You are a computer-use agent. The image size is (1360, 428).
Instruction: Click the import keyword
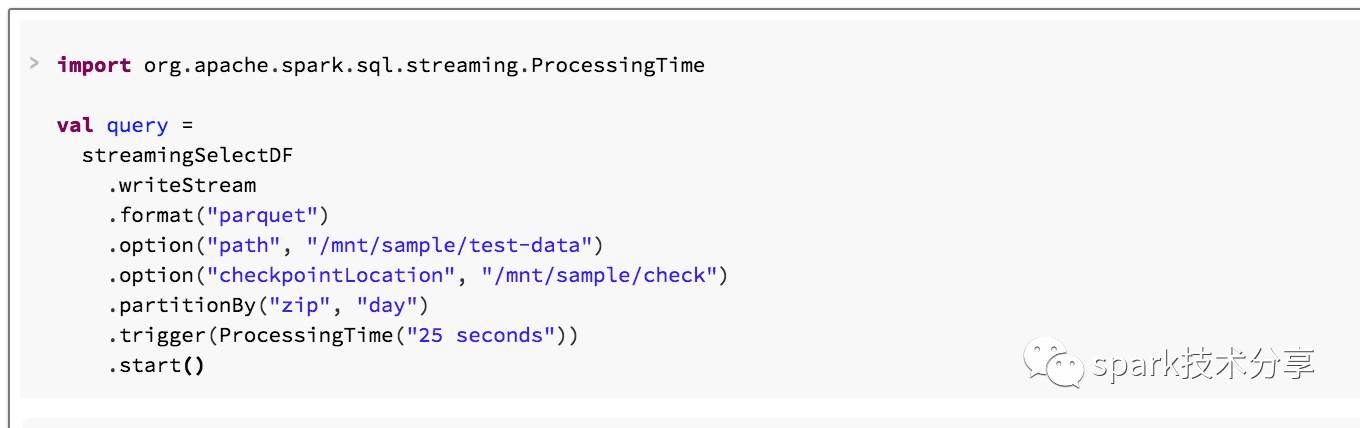click(x=94, y=66)
